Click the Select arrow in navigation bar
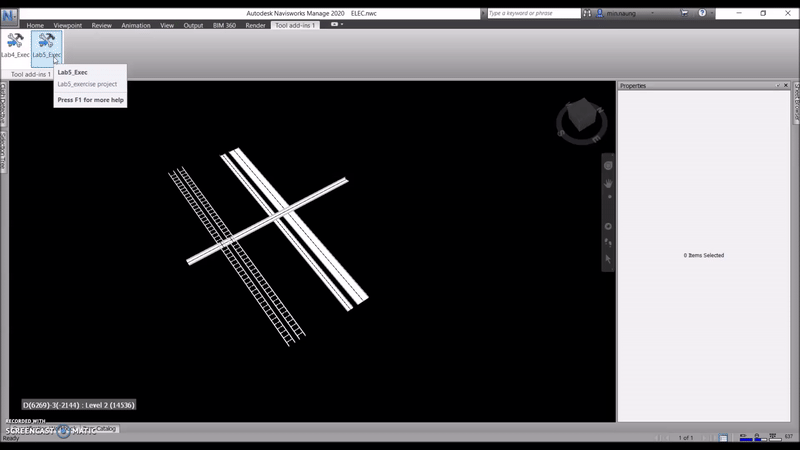The width and height of the screenshot is (800, 450). 608,259
